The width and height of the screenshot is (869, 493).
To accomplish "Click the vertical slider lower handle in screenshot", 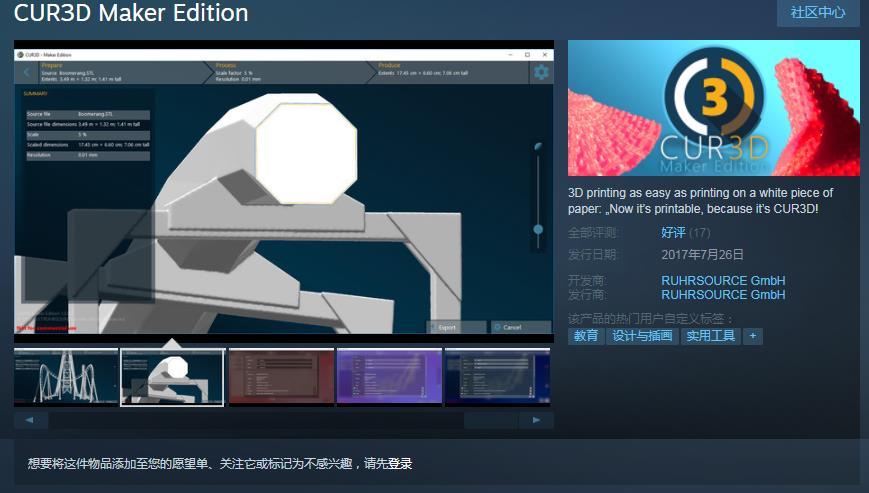I will coord(538,229).
